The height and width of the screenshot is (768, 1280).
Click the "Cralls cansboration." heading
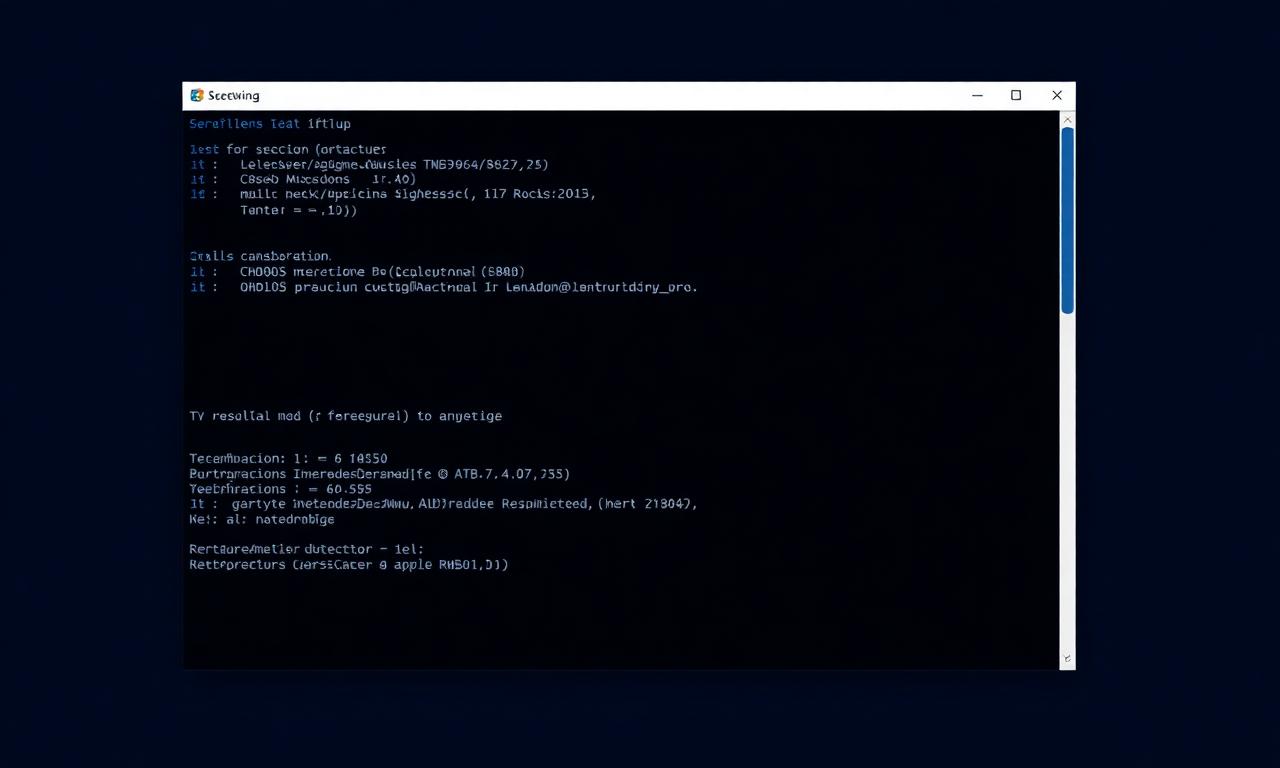(x=261, y=256)
